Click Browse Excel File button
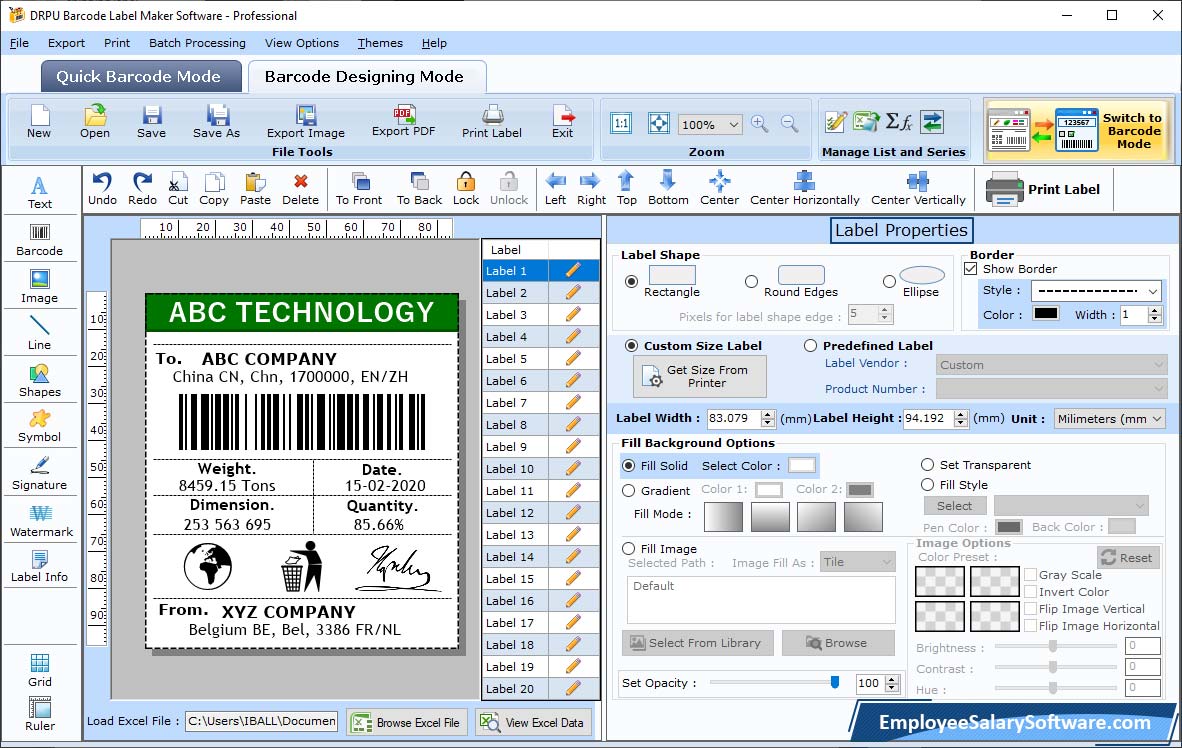Screen dimensions: 1182x748 (407, 722)
